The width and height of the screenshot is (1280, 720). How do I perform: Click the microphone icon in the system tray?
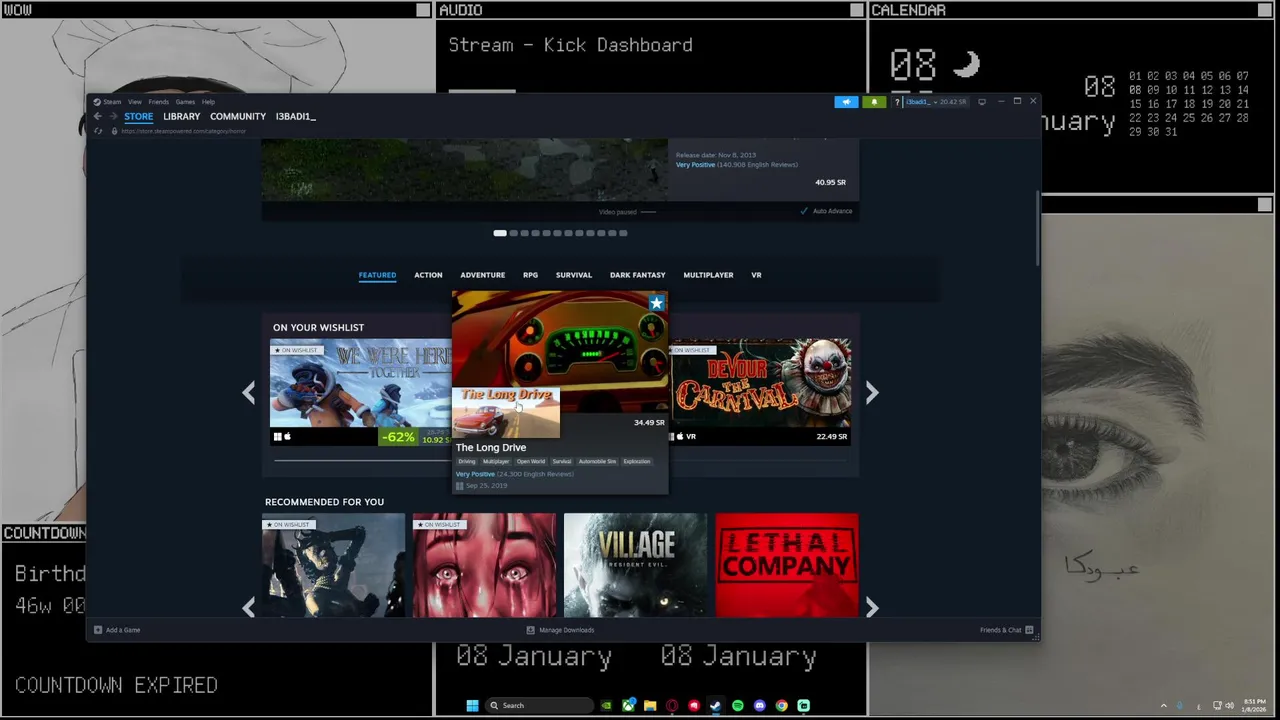pyautogui.click(x=1180, y=705)
